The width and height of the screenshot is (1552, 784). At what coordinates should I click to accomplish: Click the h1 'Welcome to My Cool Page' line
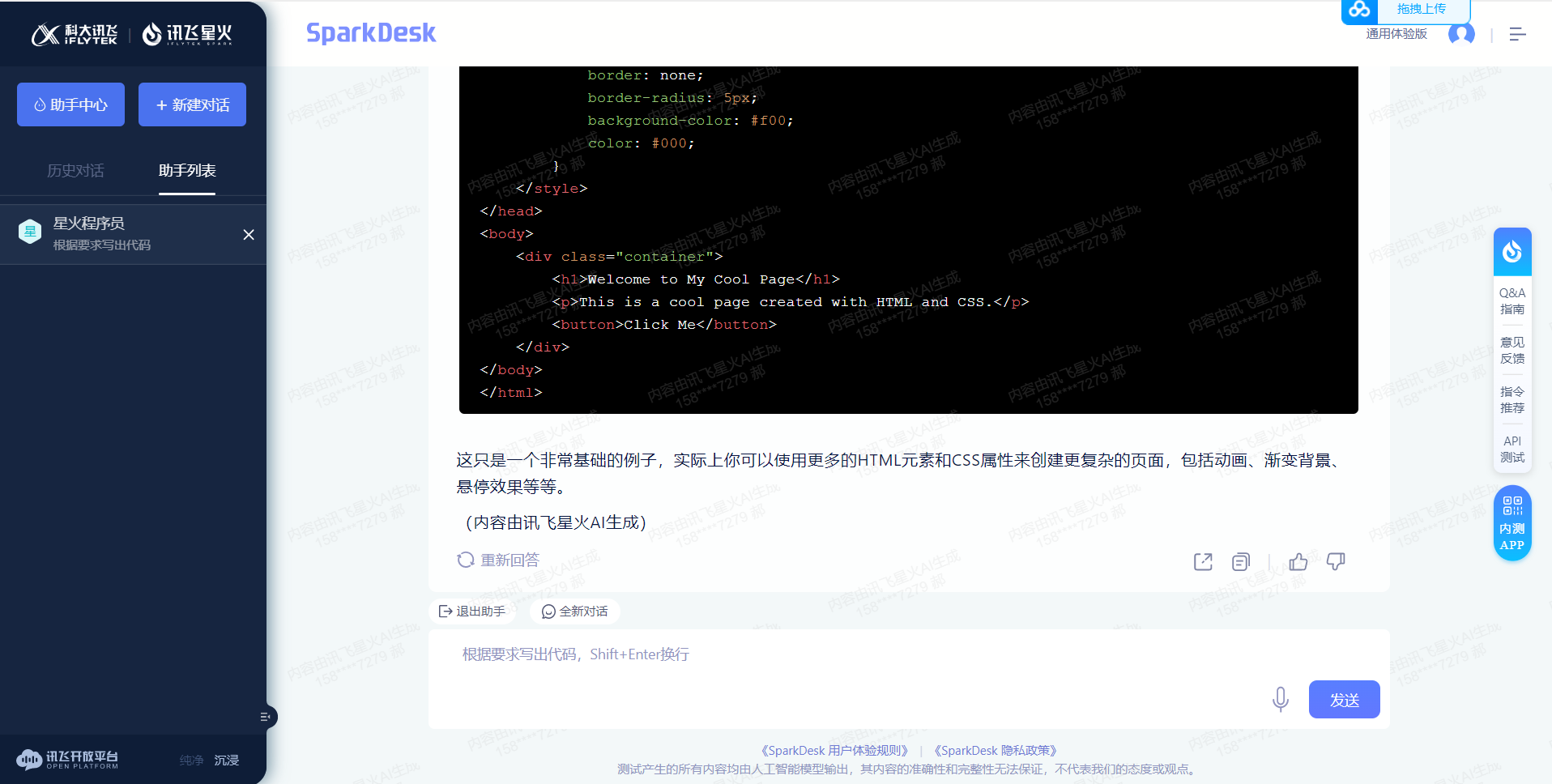(696, 279)
